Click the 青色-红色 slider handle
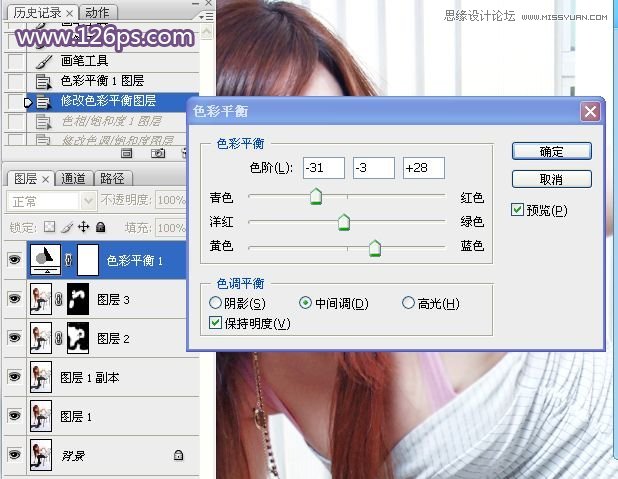The height and width of the screenshot is (479, 618). (316, 196)
